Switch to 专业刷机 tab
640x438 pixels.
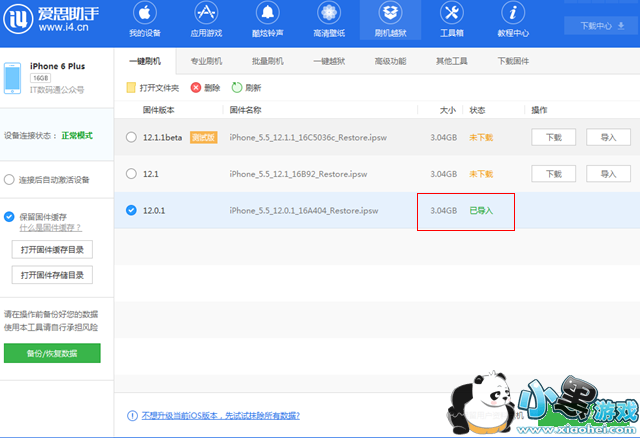[207, 61]
